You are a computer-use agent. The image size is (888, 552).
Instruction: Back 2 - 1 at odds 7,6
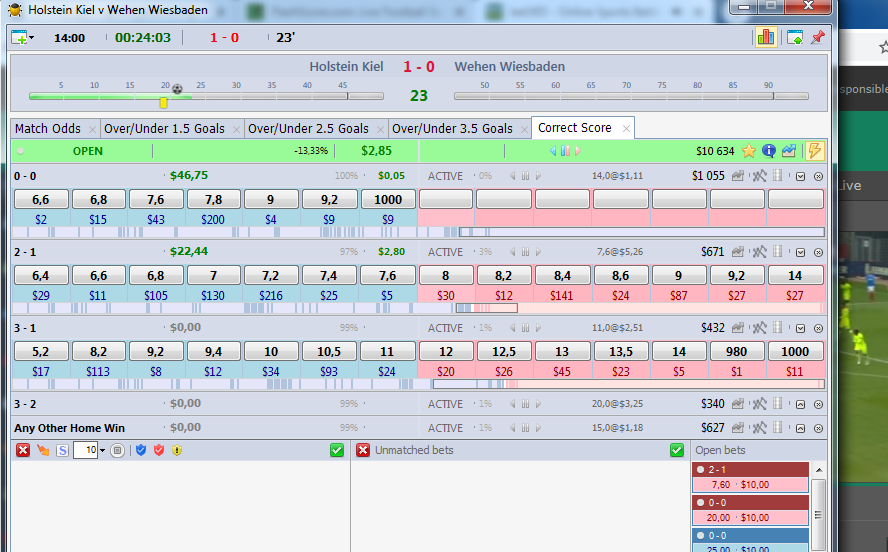(387, 275)
